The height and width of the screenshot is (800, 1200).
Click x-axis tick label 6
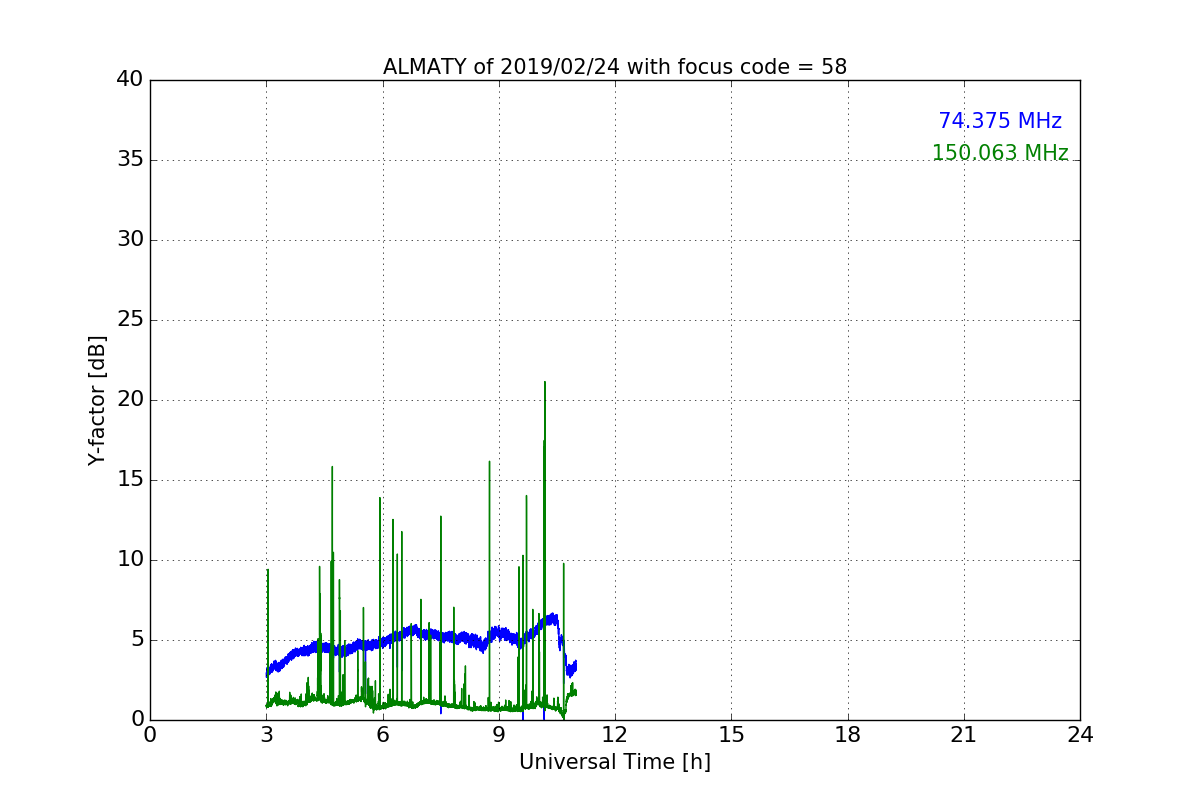click(x=382, y=735)
